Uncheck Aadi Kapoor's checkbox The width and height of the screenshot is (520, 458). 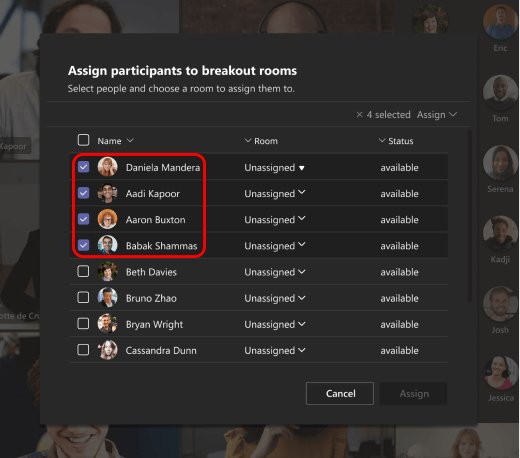point(83,193)
